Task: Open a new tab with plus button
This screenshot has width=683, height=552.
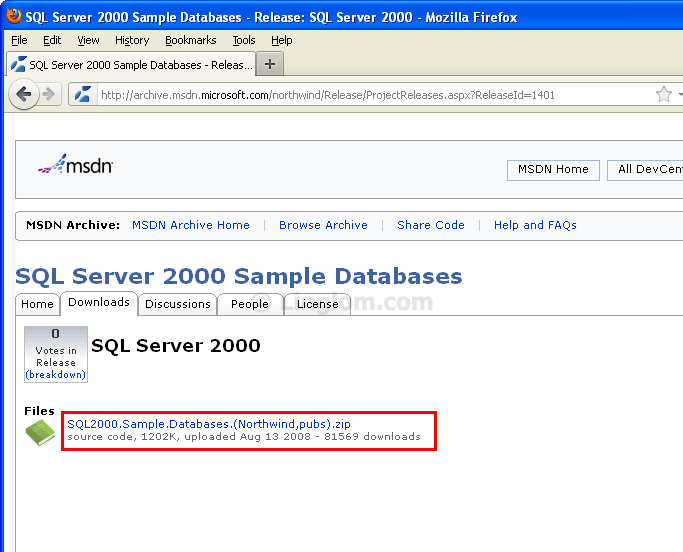Action: pyautogui.click(x=270, y=64)
